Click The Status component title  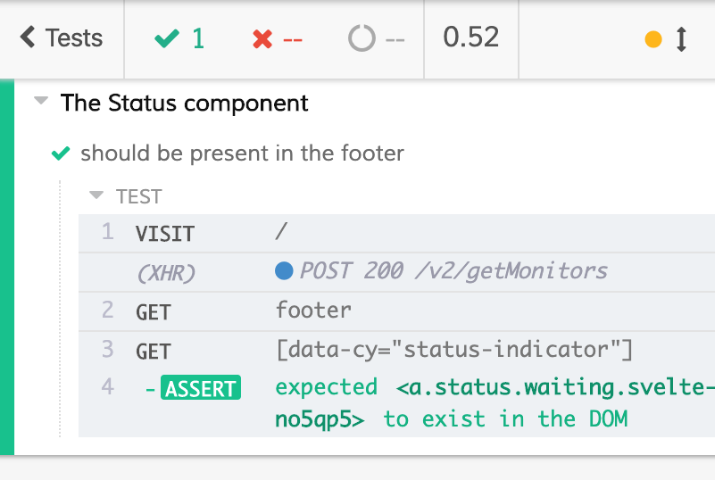[184, 103]
